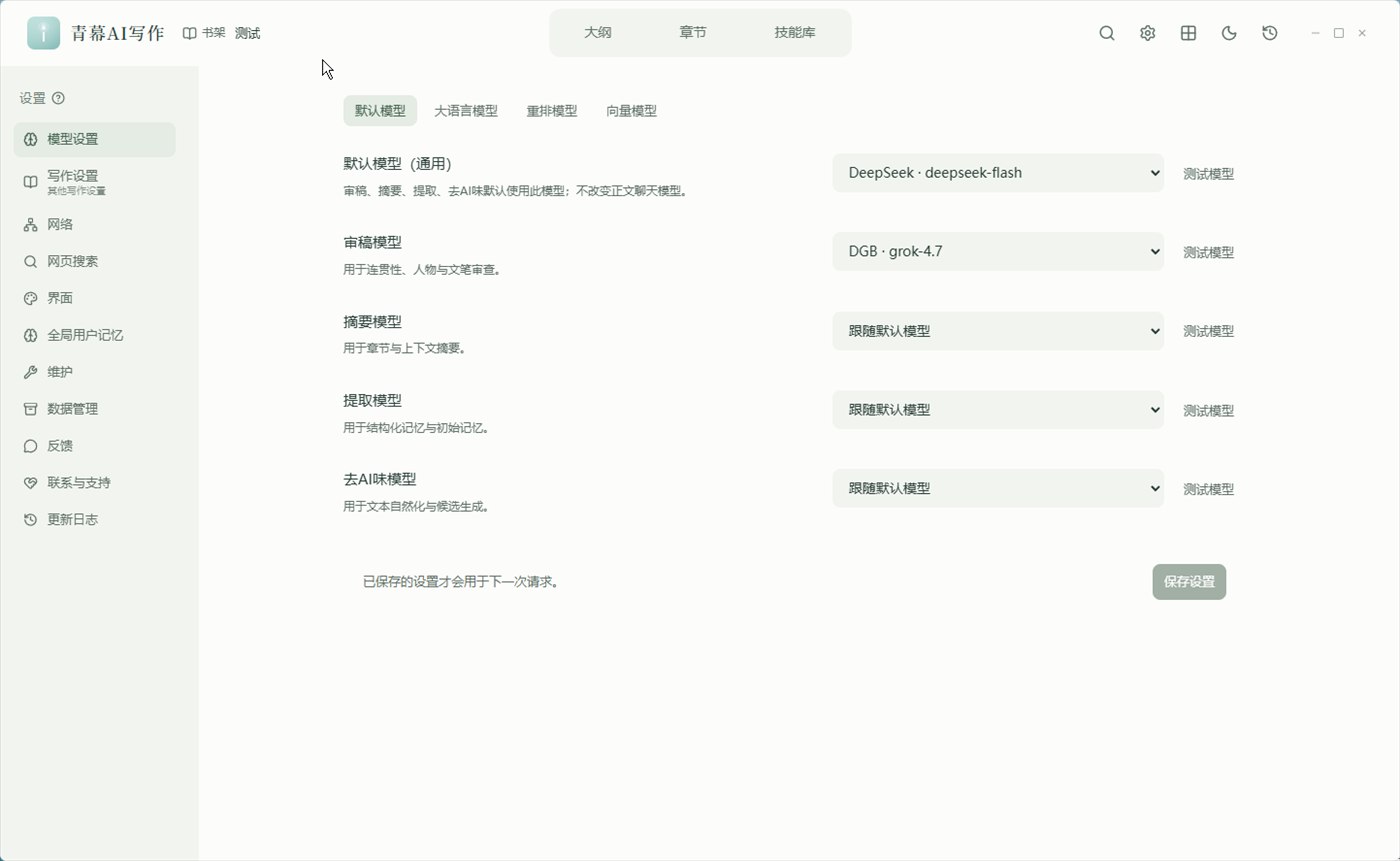Click 测试模型 for 审稿模型
The height and width of the screenshot is (861, 1400).
pyautogui.click(x=1208, y=253)
